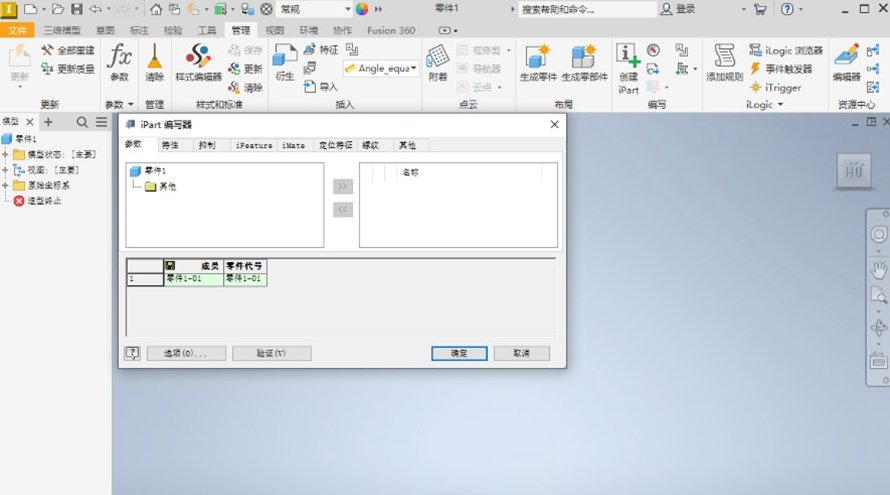The width and height of the screenshot is (890, 495).
Task: Click 登录 (Sign in)
Action: (678, 9)
